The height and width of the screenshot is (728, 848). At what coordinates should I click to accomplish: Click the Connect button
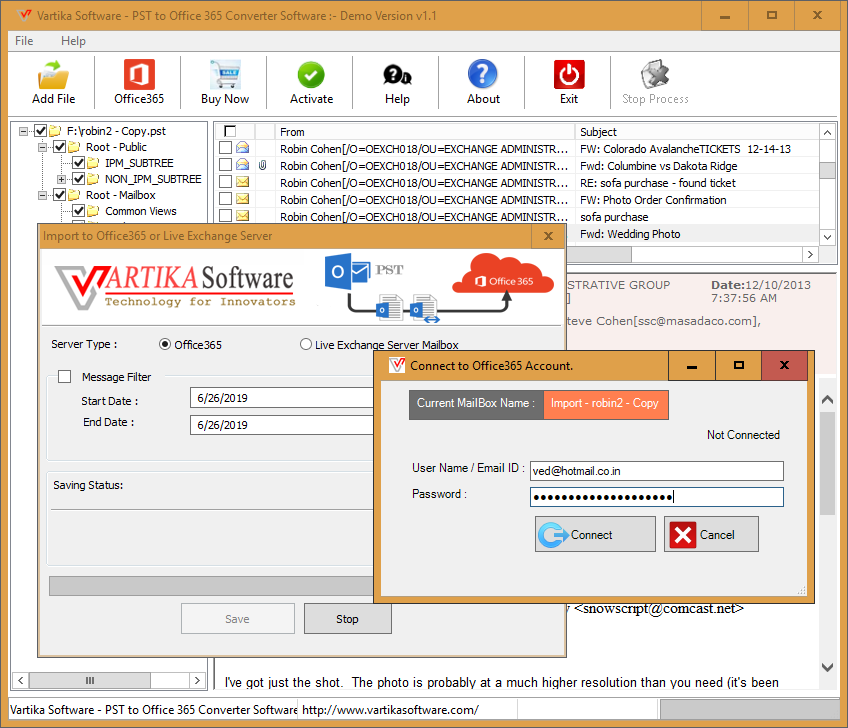595,534
